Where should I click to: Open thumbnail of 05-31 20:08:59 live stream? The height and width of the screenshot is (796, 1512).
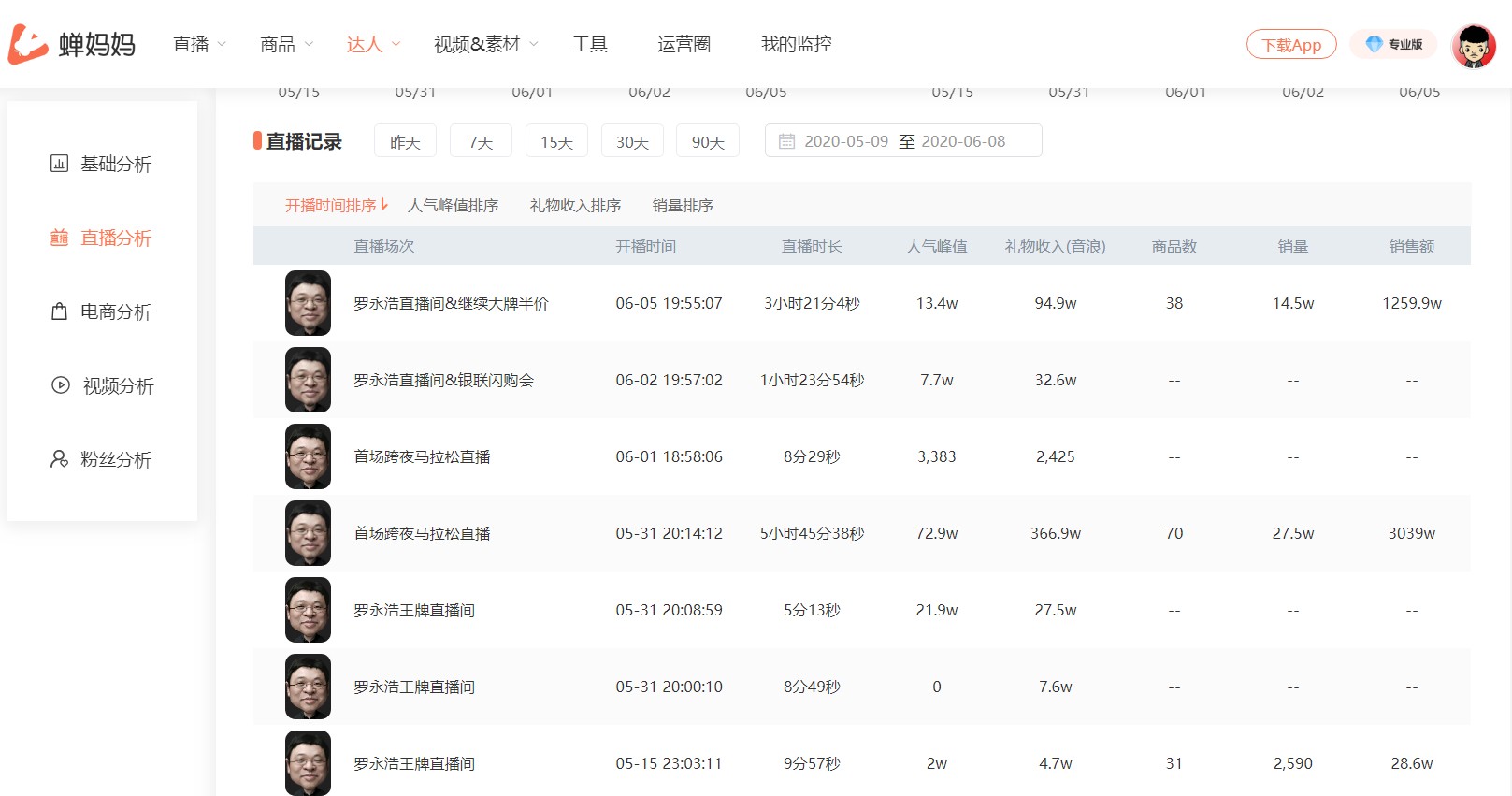pos(308,610)
